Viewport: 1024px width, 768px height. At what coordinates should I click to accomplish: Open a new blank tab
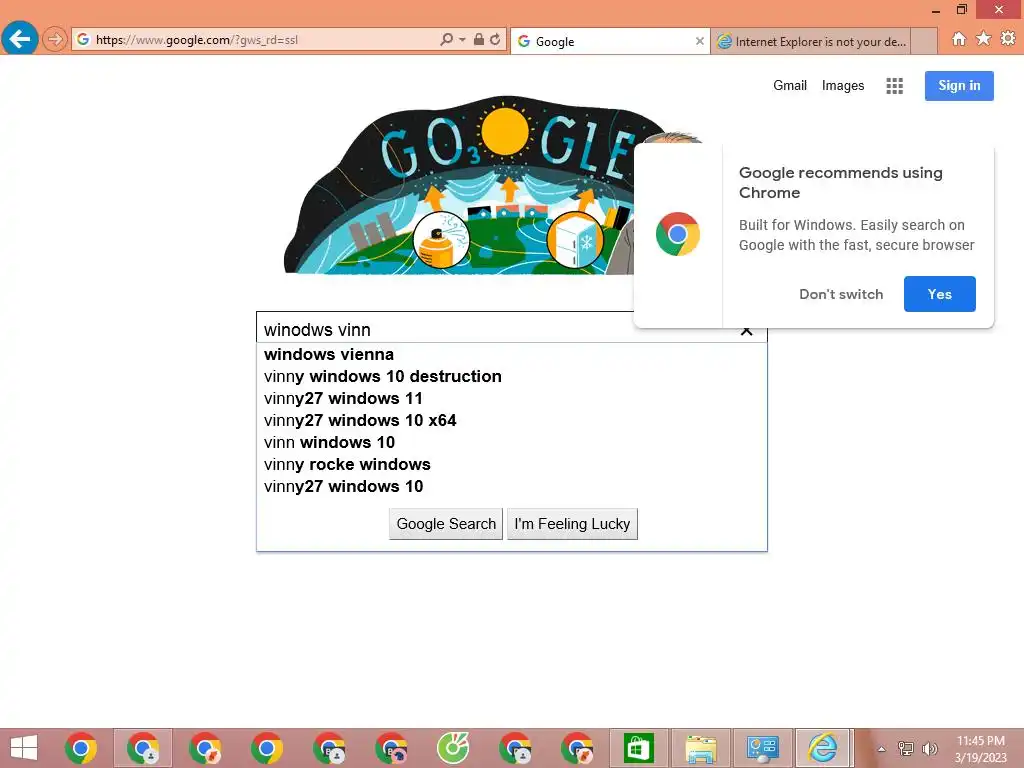[923, 42]
